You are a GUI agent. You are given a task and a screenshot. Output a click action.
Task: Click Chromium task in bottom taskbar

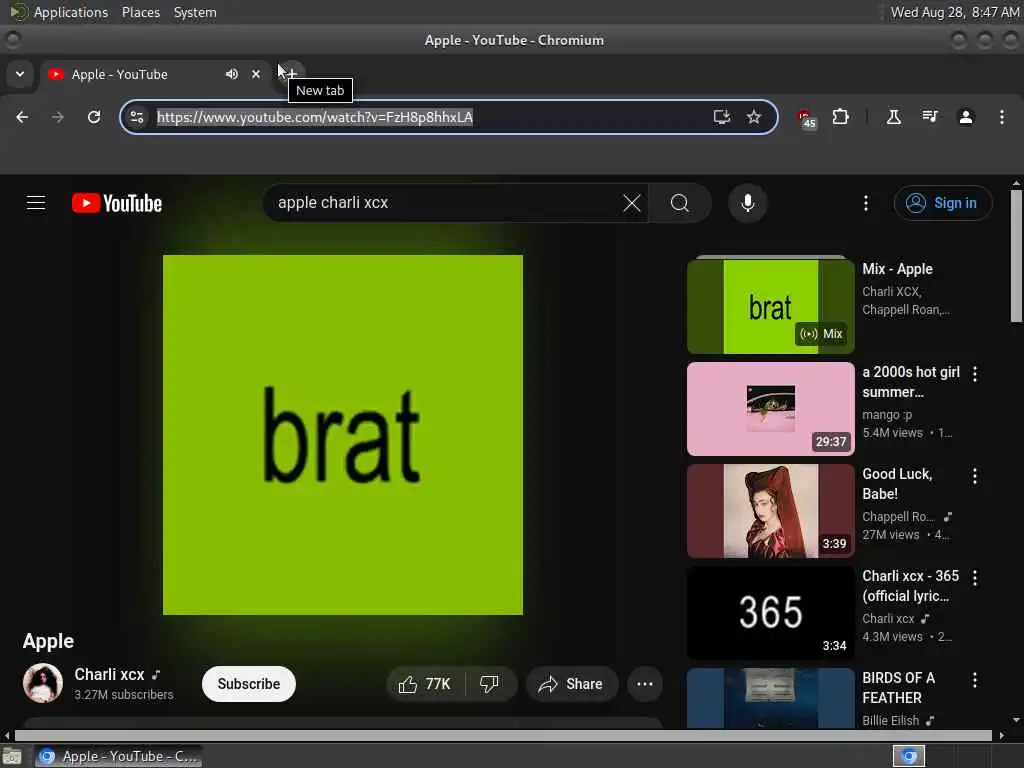click(x=118, y=756)
